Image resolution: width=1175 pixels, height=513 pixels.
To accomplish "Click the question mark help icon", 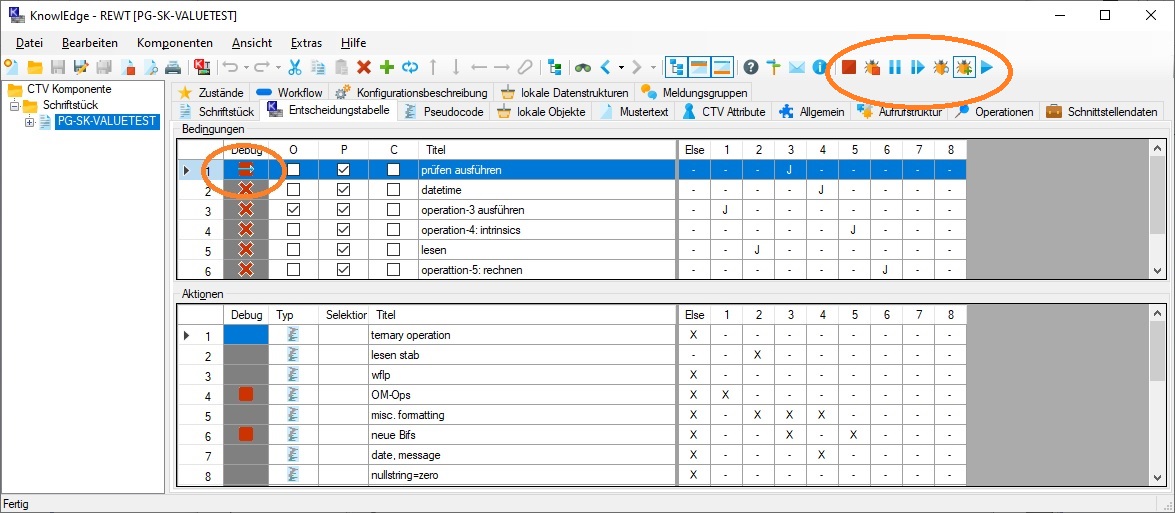I will coord(750,67).
